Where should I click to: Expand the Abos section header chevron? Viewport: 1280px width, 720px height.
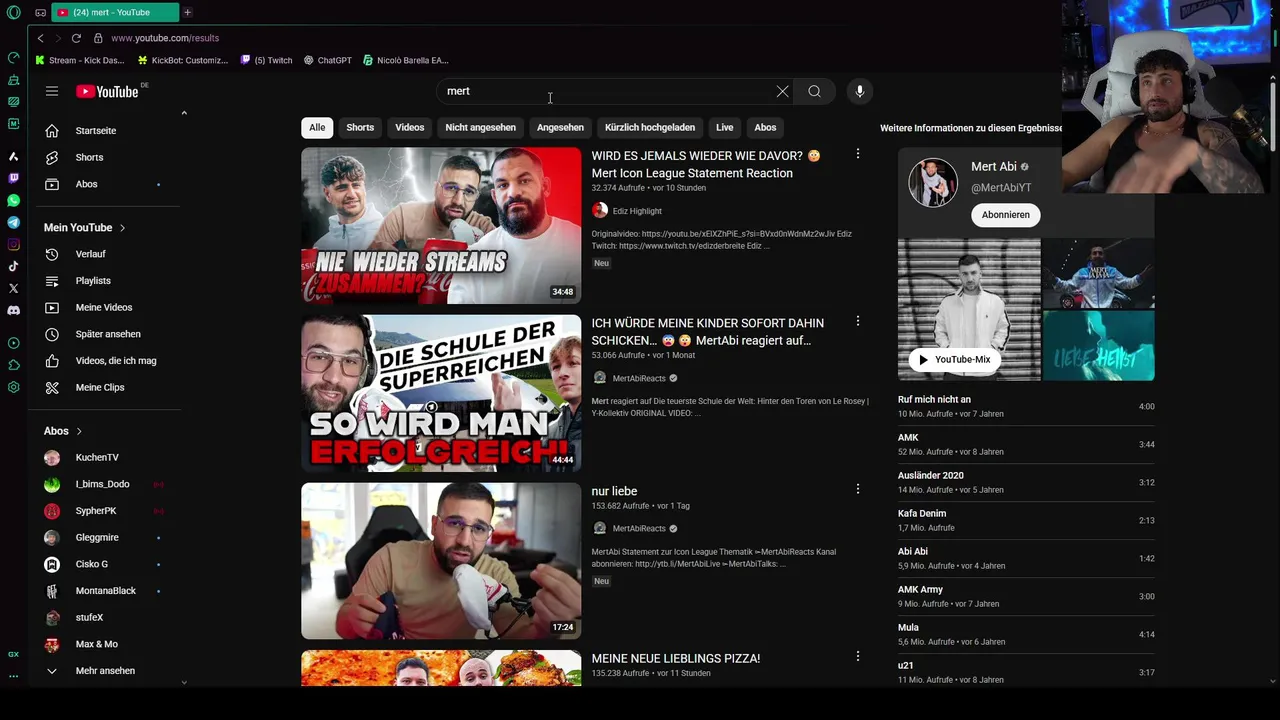79,431
